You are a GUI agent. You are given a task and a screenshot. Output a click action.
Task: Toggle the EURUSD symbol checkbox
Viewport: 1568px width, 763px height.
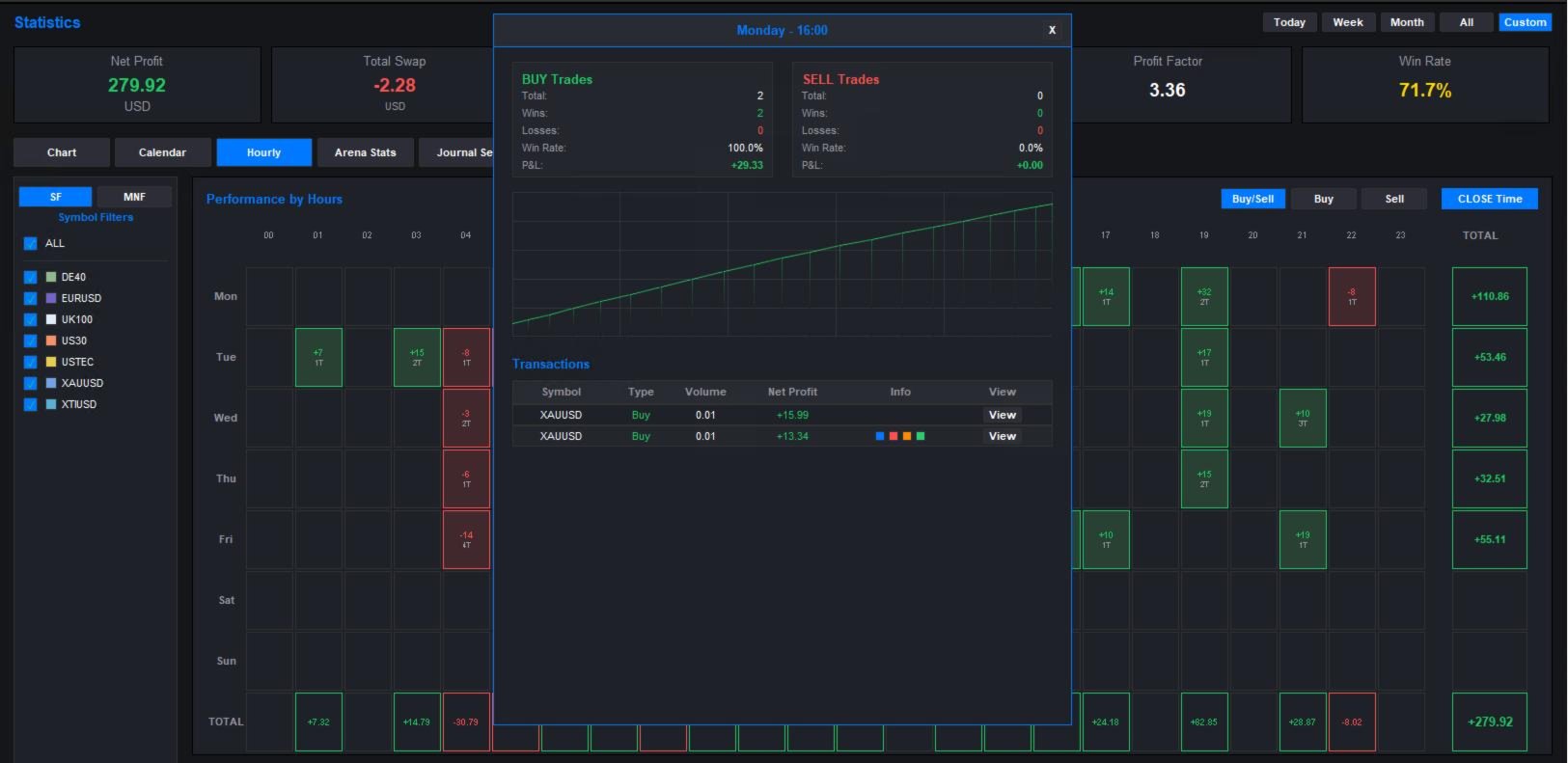pyautogui.click(x=30, y=298)
